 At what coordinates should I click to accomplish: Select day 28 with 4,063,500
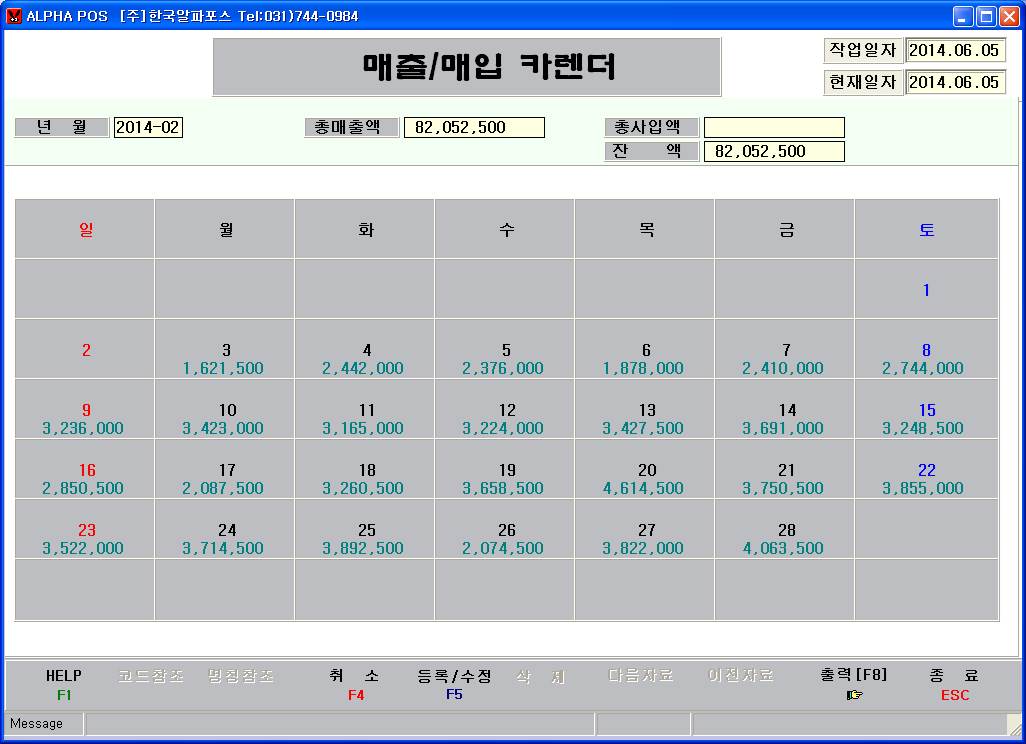[x=785, y=529]
